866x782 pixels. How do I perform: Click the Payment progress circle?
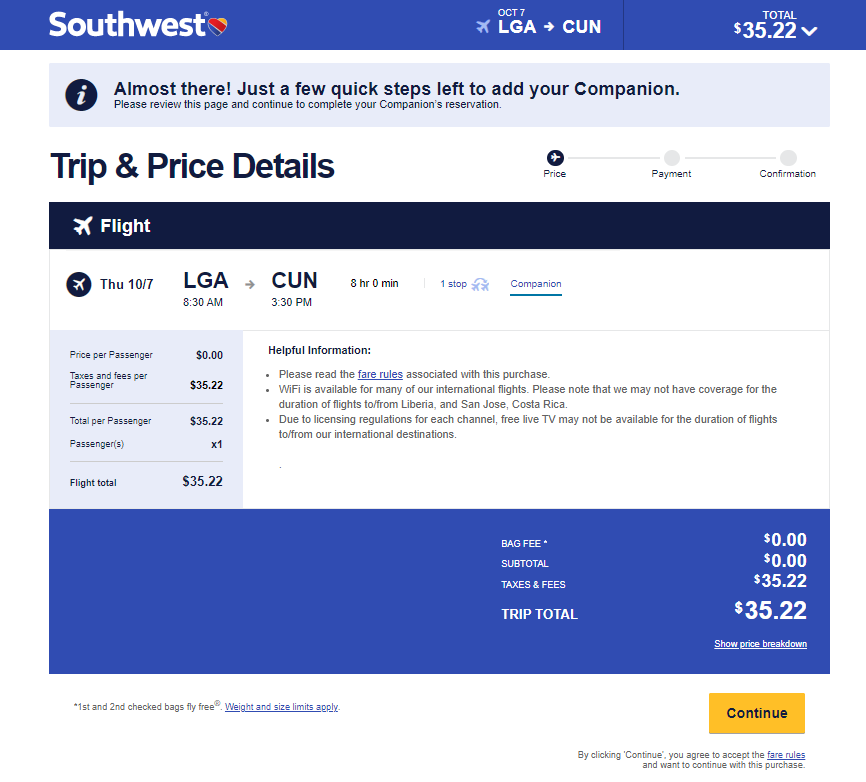pos(671,155)
